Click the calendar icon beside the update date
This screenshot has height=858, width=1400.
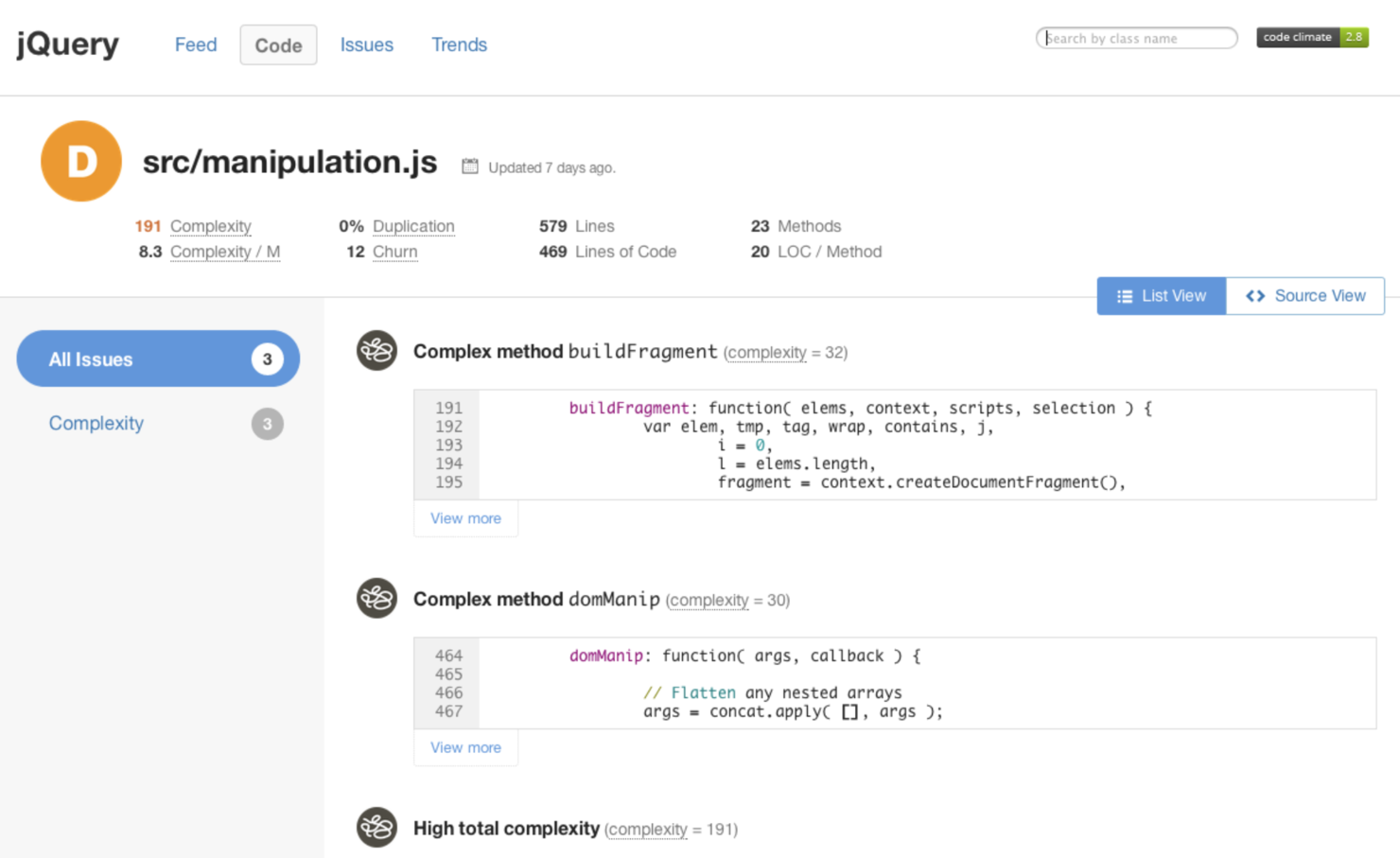(470, 165)
